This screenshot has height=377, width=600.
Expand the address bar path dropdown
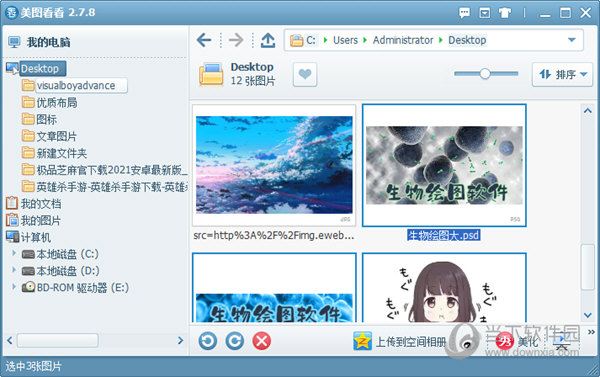coord(572,40)
